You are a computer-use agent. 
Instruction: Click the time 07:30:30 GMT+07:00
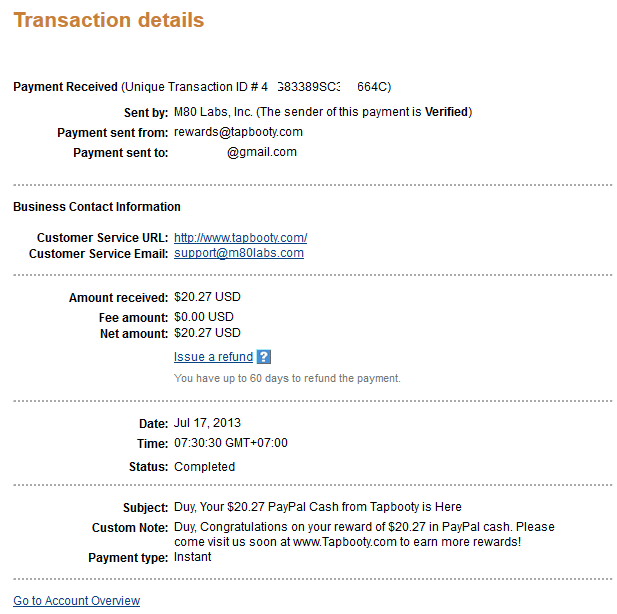[230, 443]
